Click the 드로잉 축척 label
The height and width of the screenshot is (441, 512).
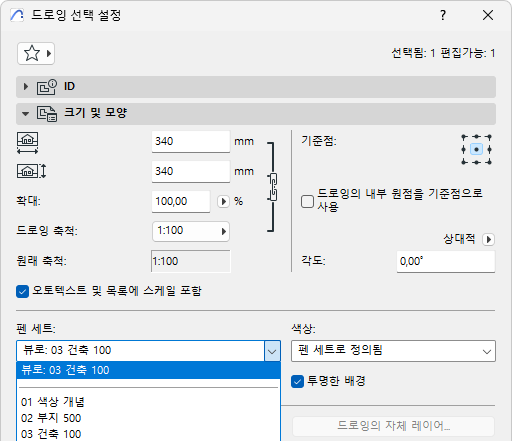[x=47, y=231]
